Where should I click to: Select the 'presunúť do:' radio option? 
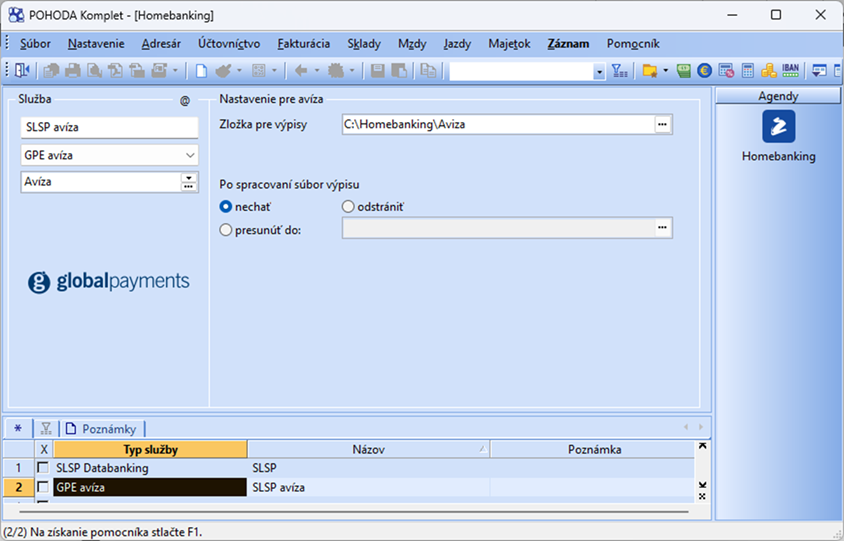226,230
